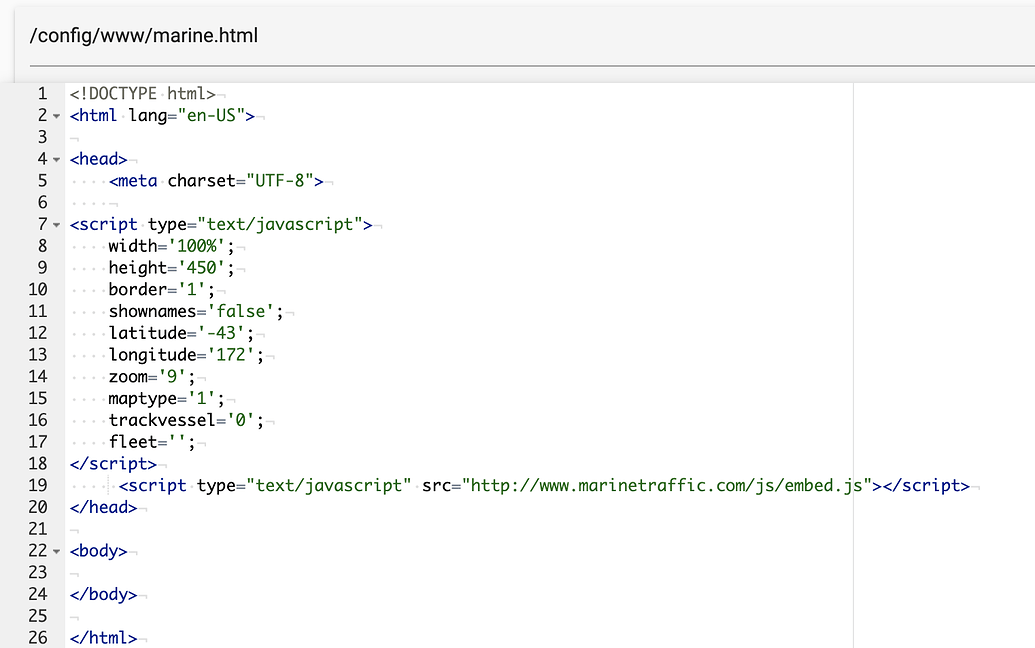Collapse the html tag fold on line 2
1035x648 pixels.
click(x=56, y=116)
